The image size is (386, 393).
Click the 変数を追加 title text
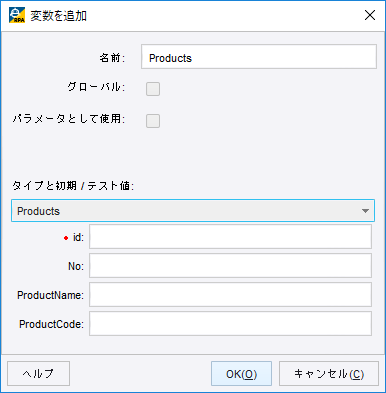(59, 16)
